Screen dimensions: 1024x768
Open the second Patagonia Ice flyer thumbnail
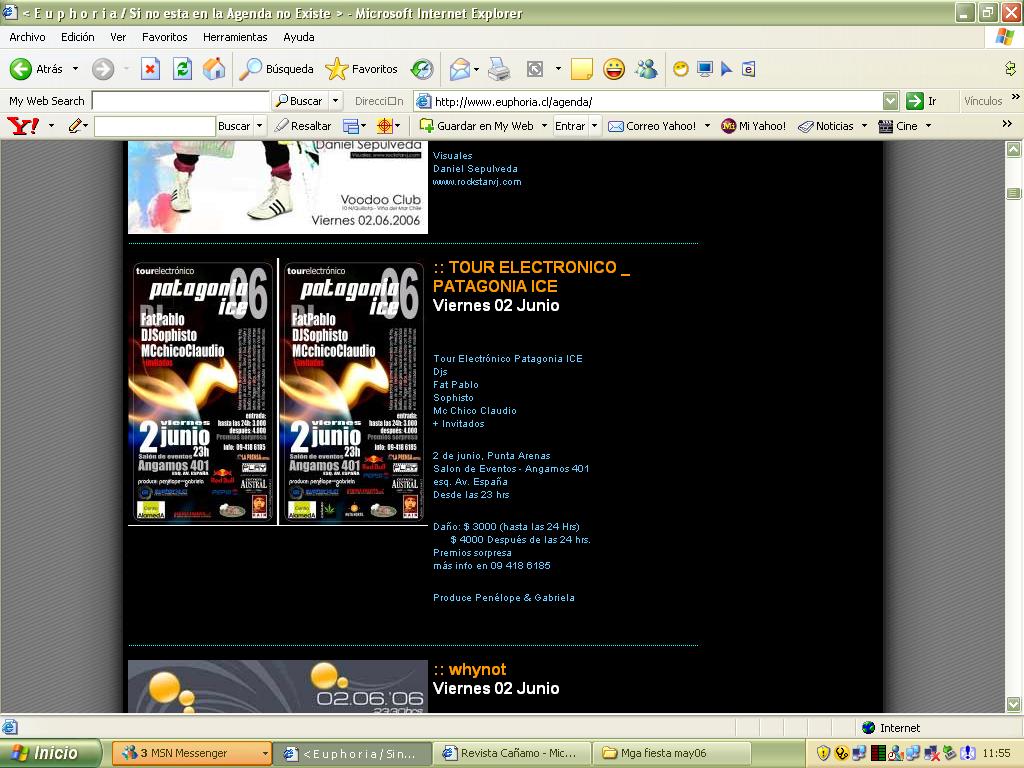click(353, 391)
